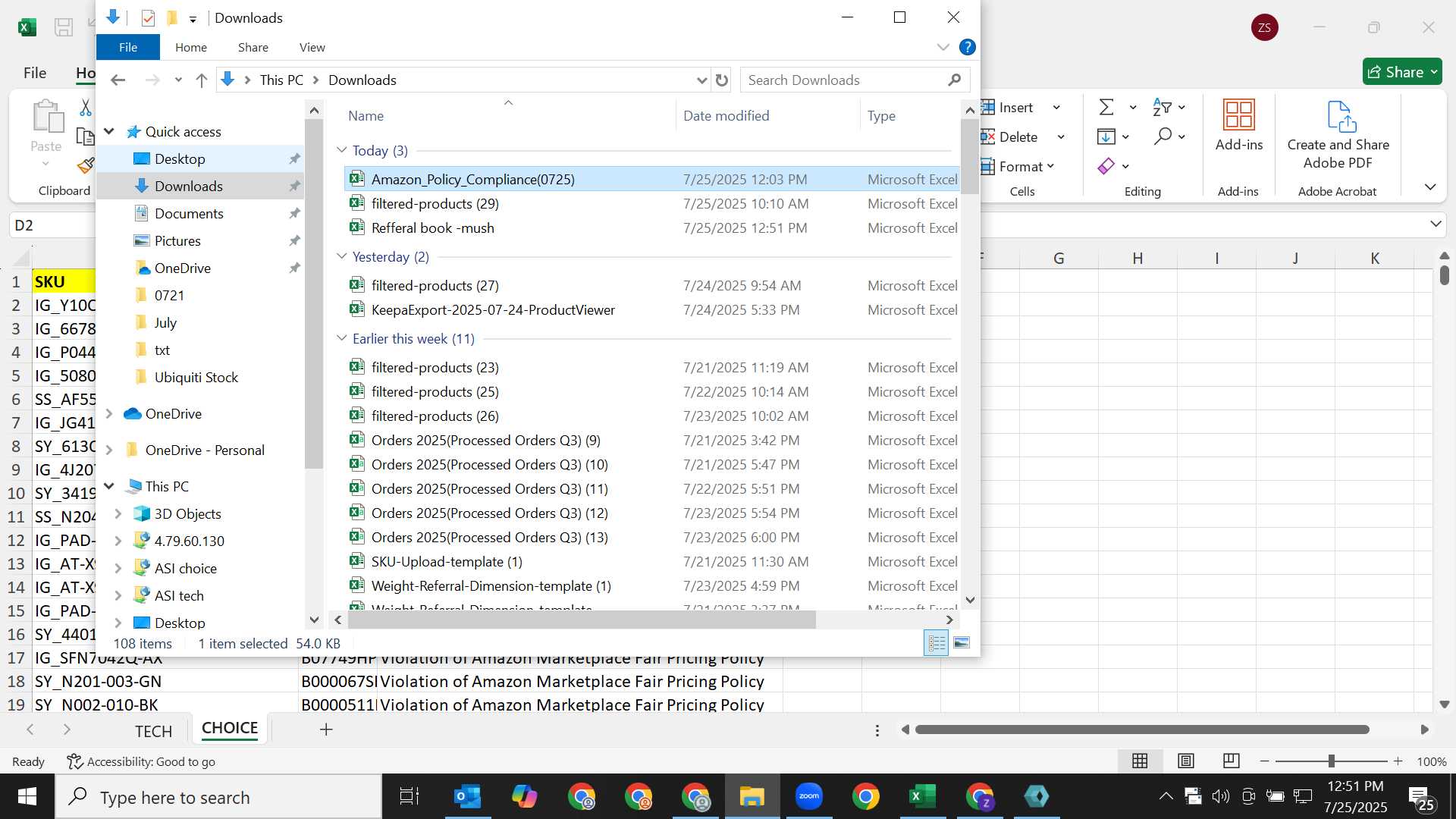Switch to details view layout icon
1456x819 pixels.
click(937, 643)
